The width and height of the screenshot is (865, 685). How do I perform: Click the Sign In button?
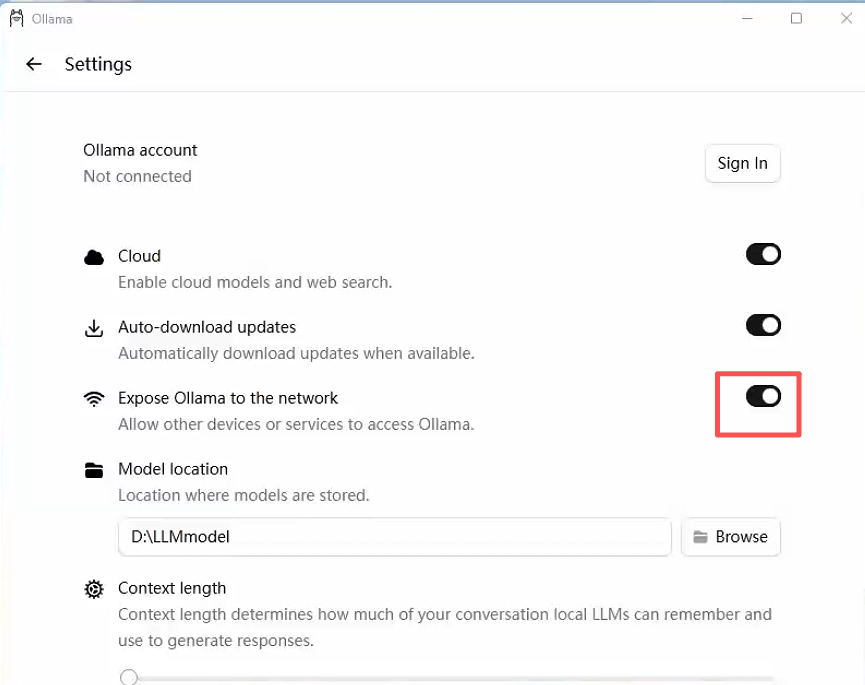coord(743,163)
